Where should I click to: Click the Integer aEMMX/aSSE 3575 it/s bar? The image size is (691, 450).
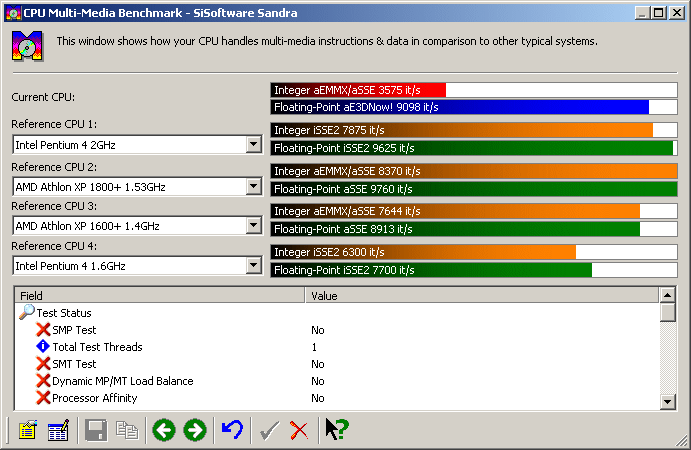point(474,90)
